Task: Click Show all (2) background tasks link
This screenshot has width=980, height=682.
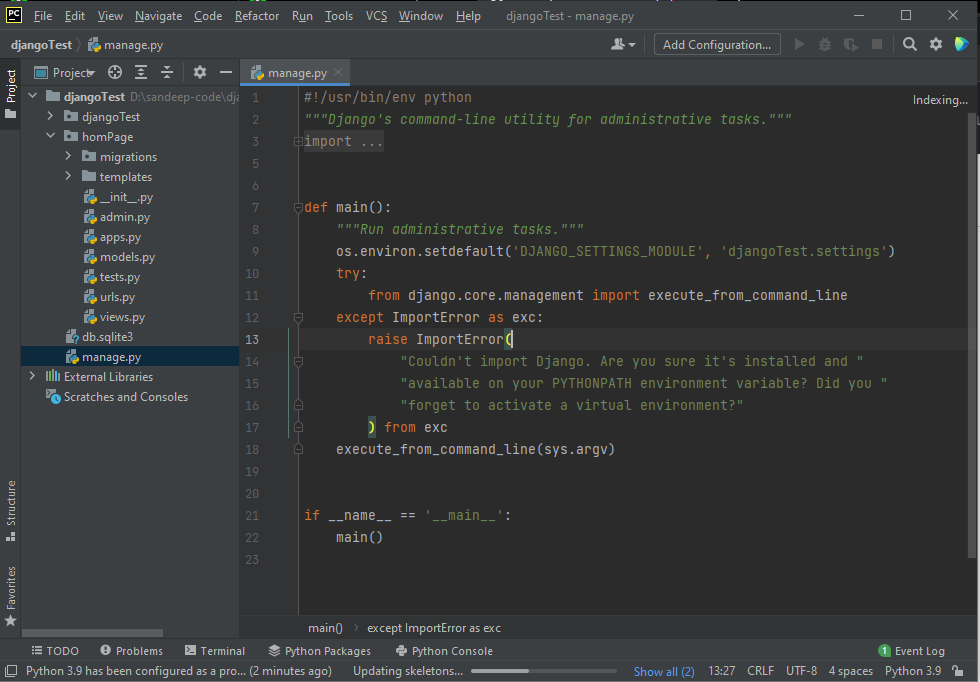Action: click(x=664, y=672)
